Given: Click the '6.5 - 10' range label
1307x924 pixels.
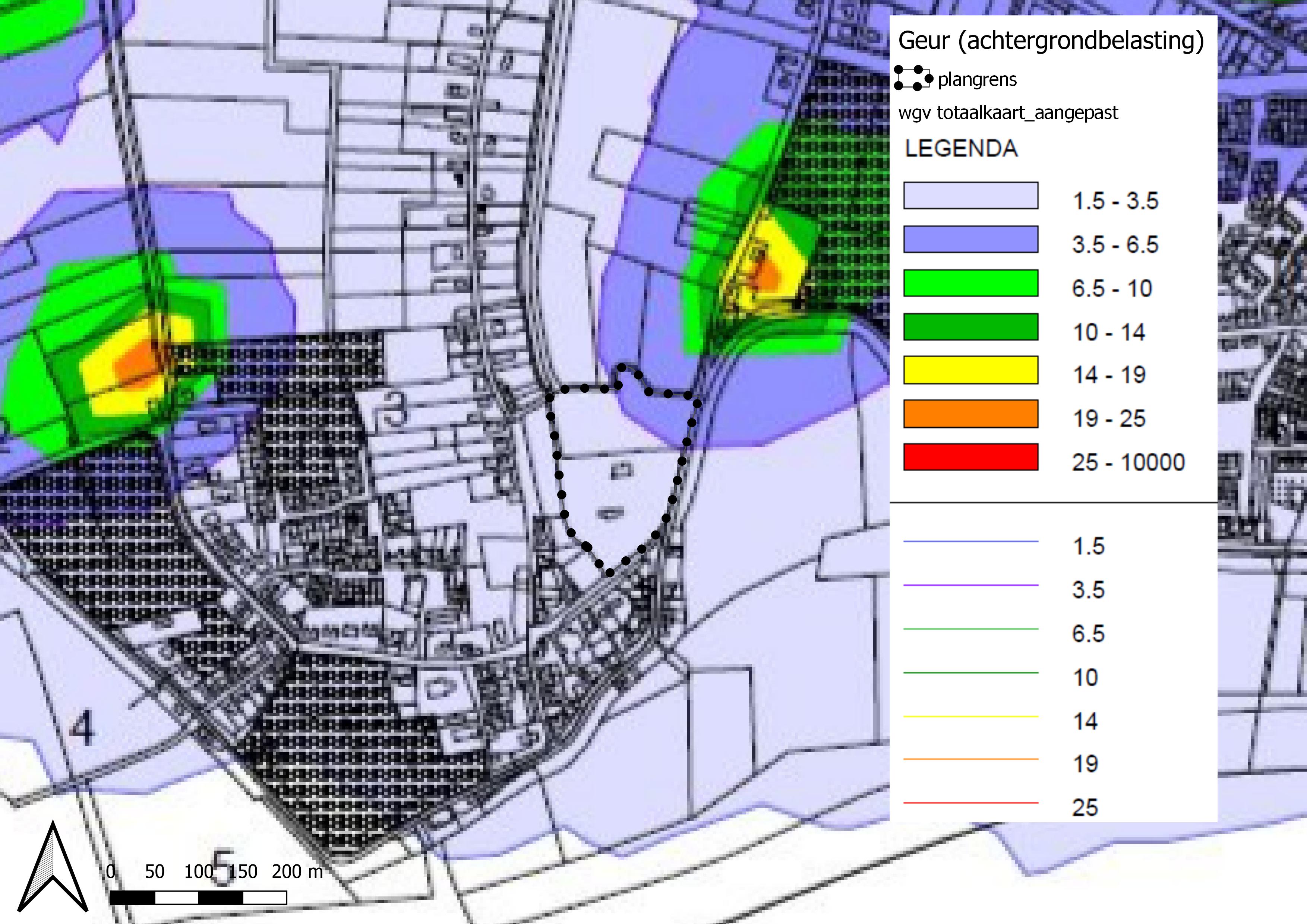Looking at the screenshot, I should [1112, 289].
